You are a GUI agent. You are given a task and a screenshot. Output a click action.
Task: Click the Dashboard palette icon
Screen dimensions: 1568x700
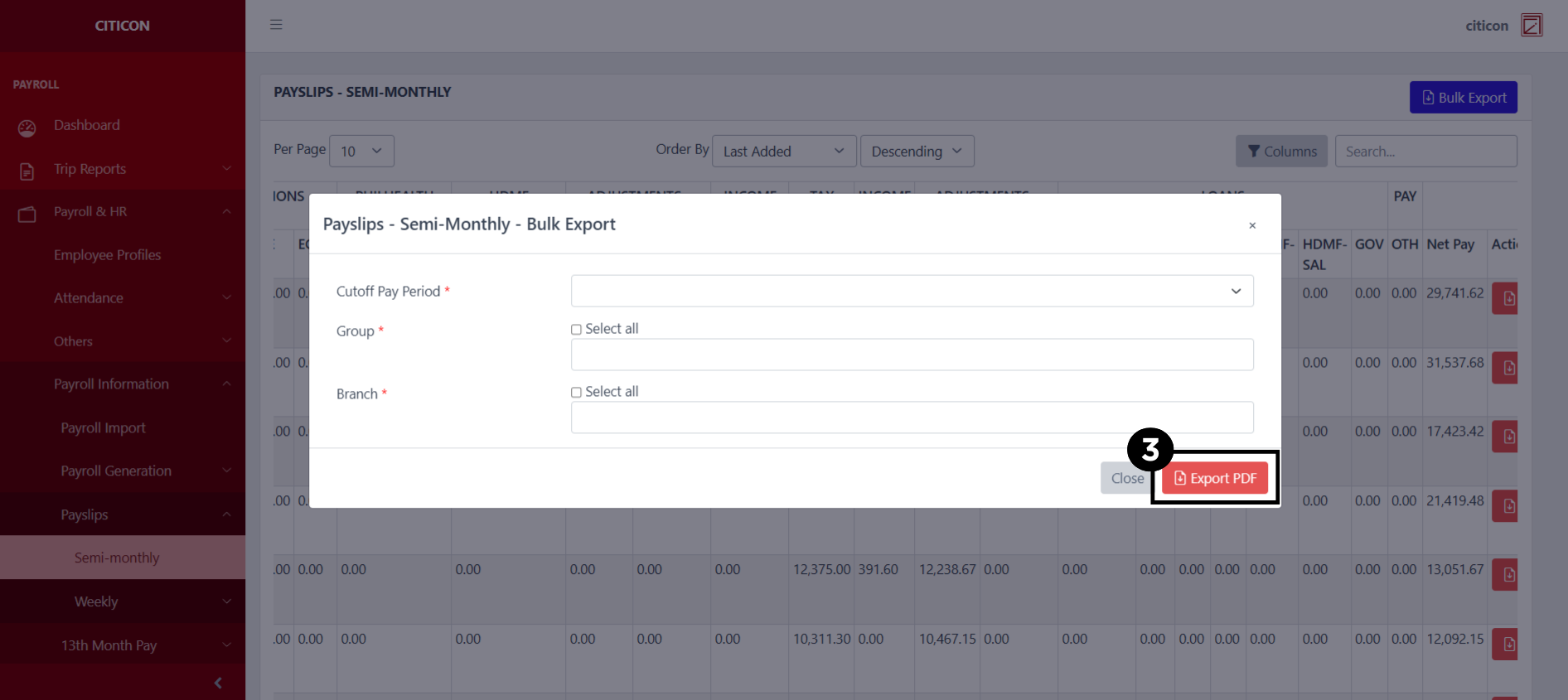point(27,128)
